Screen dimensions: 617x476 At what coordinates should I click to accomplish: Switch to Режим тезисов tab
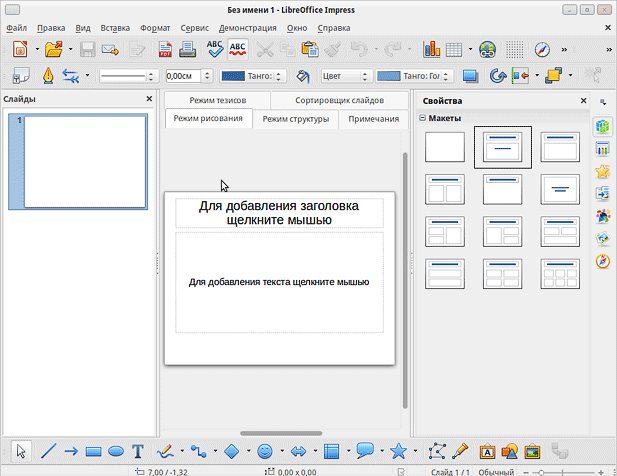(218, 100)
